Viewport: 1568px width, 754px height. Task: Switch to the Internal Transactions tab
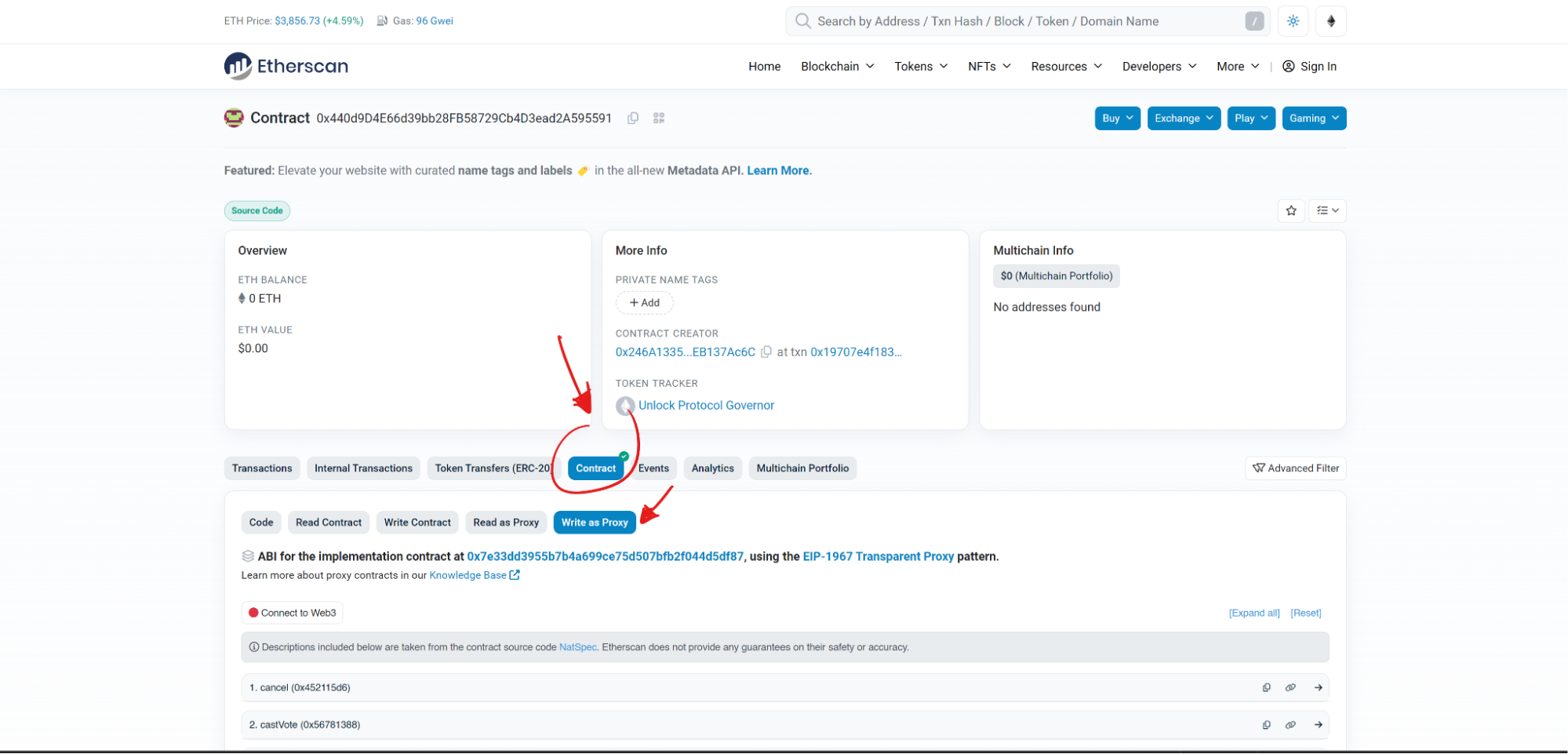[x=363, y=468]
